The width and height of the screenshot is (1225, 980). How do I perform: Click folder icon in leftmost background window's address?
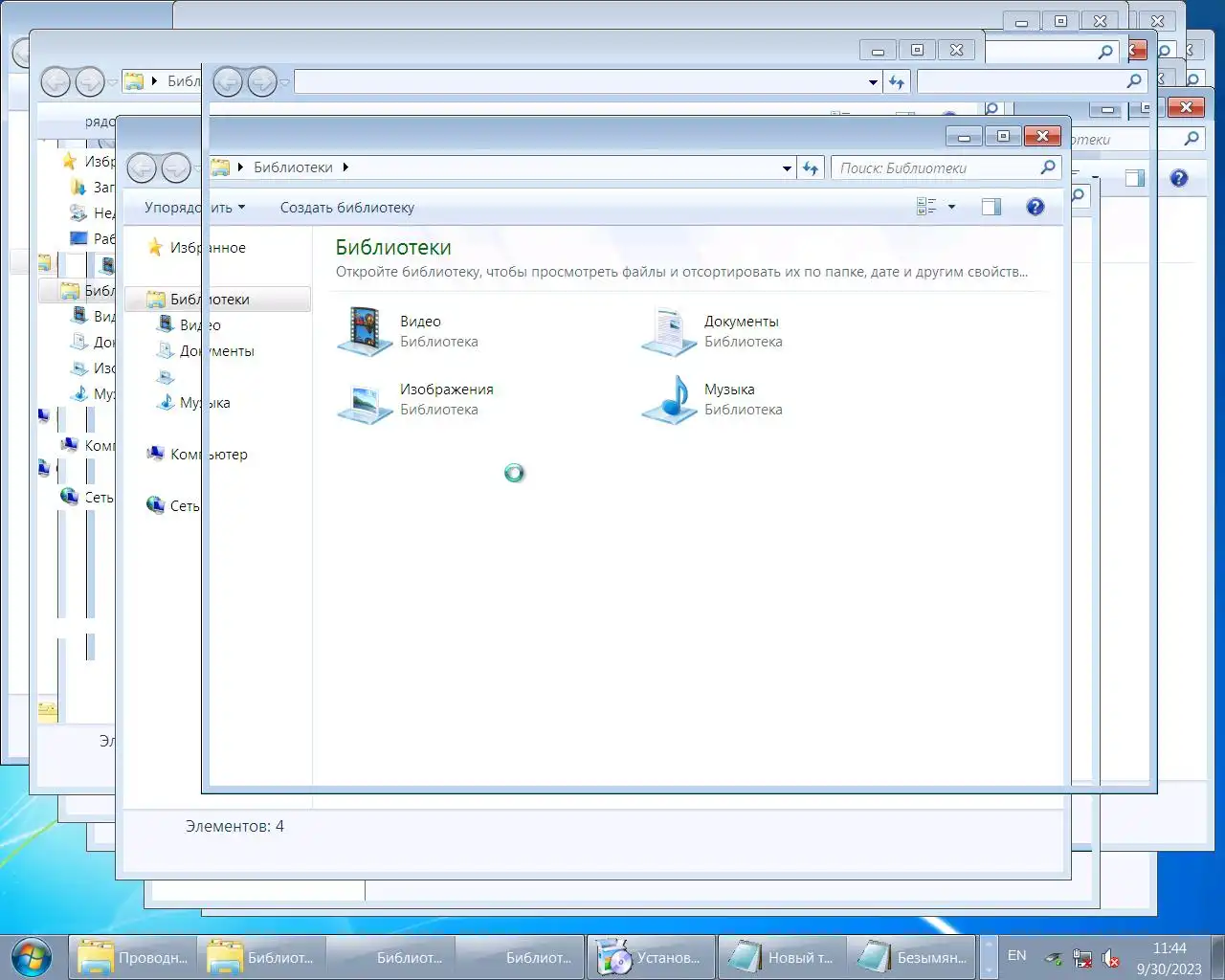coord(134,81)
